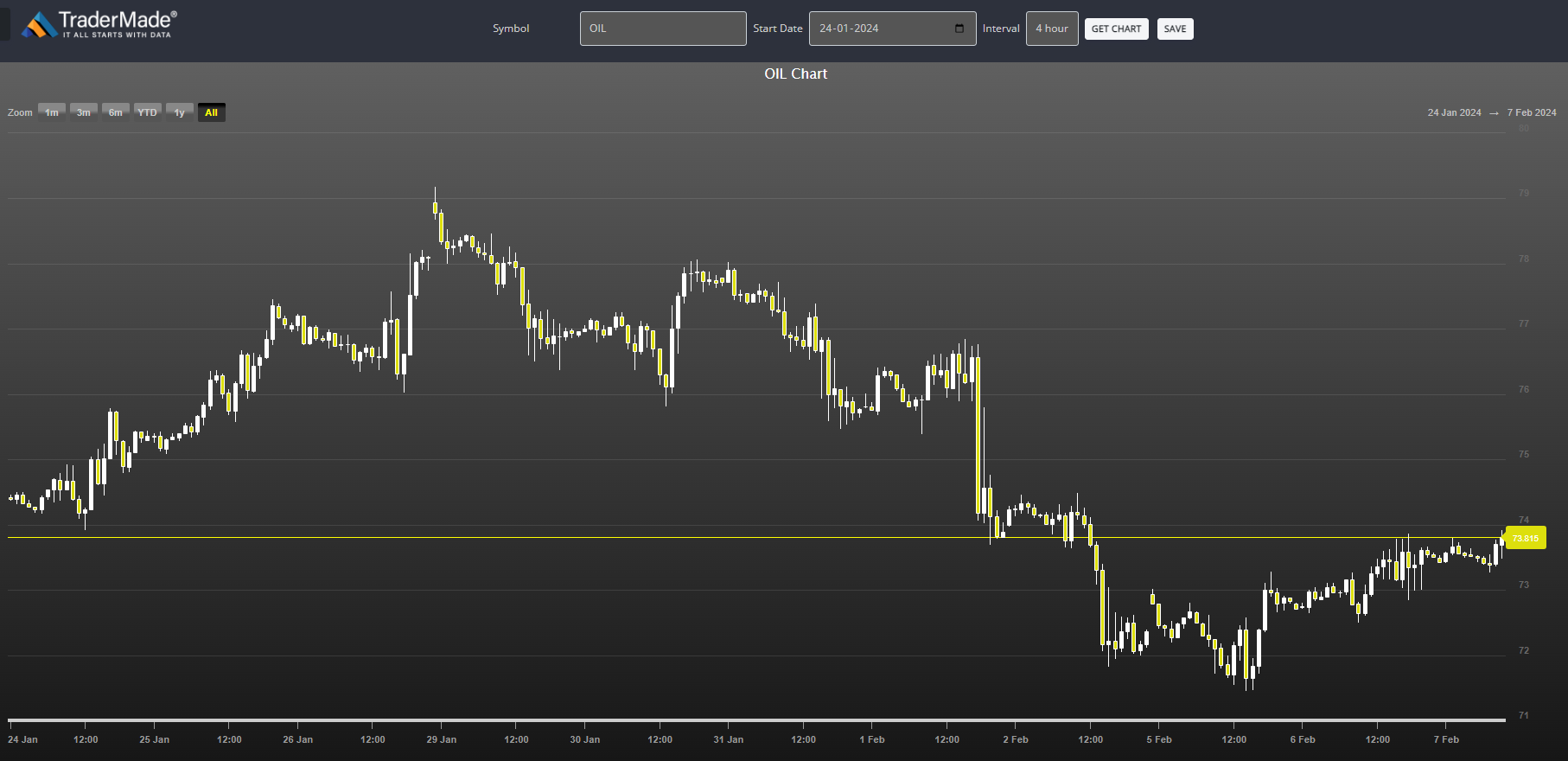Image resolution: width=1568 pixels, height=761 pixels.
Task: Click the 6 Feb x-axis label
Action: [x=1303, y=739]
